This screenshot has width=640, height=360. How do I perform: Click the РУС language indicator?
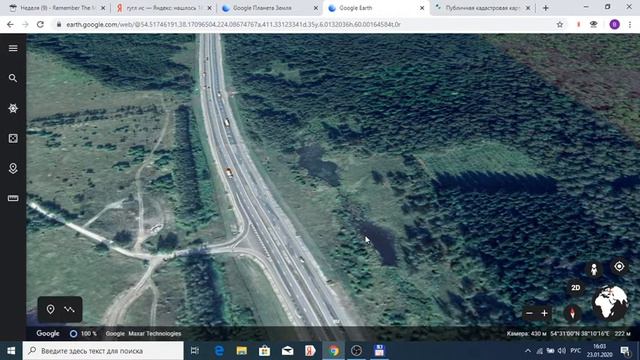(x=576, y=351)
